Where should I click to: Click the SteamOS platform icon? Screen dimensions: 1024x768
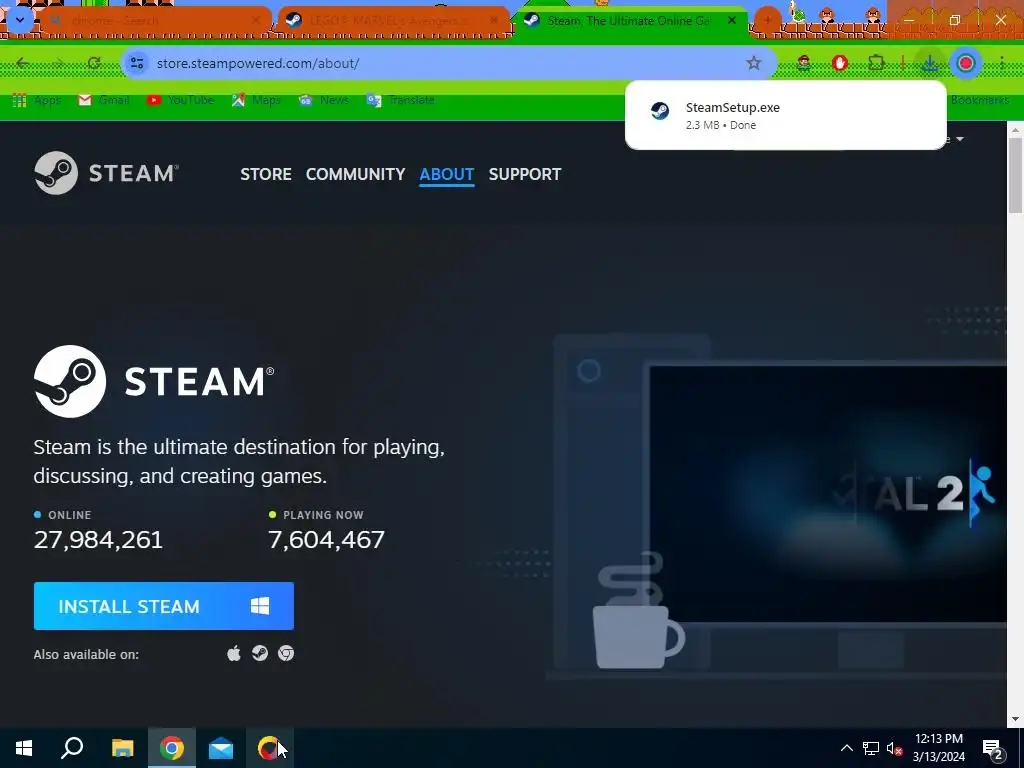[x=260, y=654]
